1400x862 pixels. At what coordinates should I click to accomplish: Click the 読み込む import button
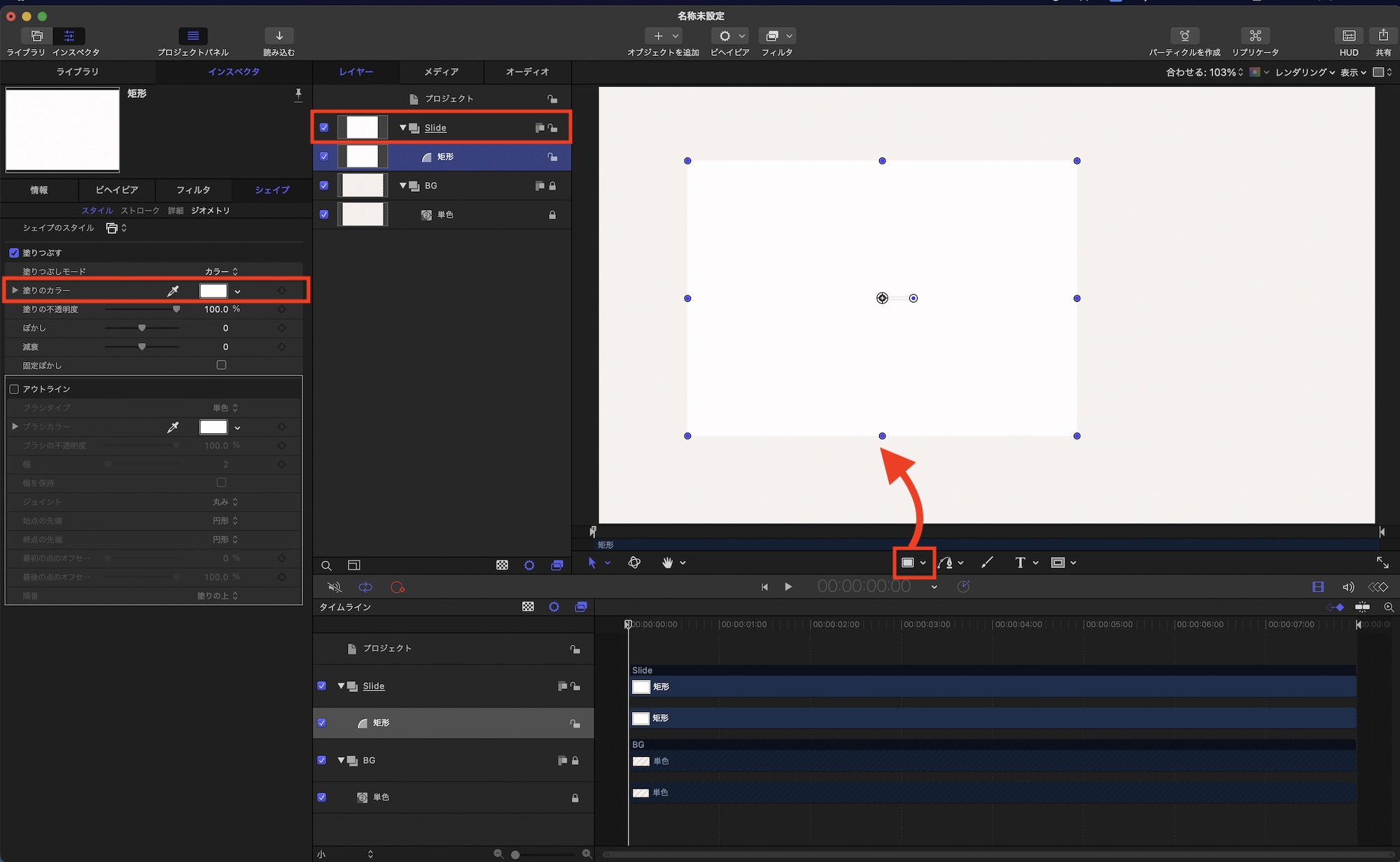[x=279, y=36]
